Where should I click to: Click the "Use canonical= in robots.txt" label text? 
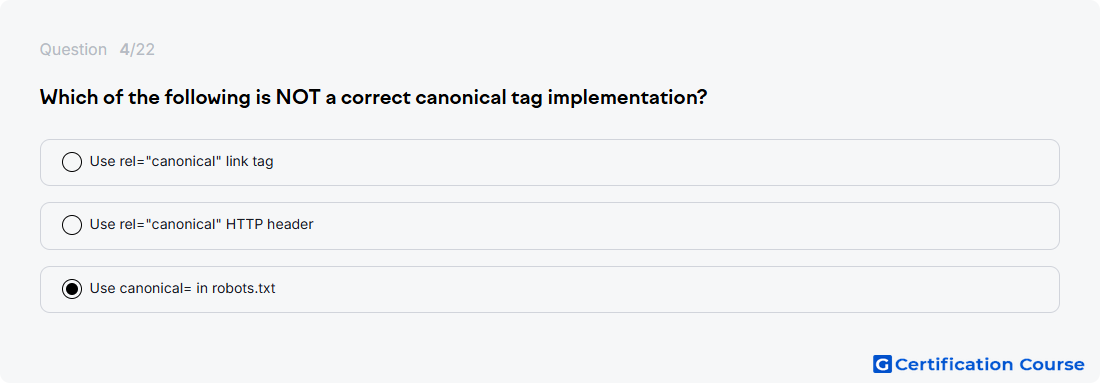182,288
